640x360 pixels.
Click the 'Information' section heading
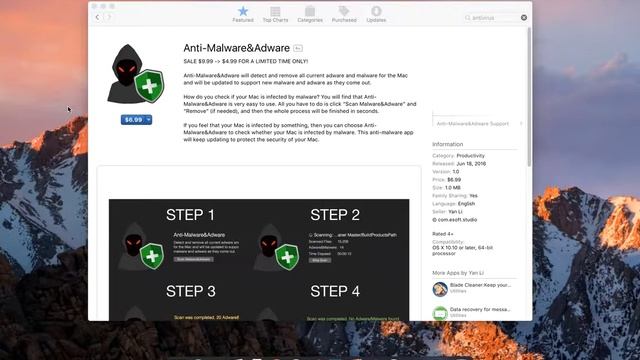(448, 144)
